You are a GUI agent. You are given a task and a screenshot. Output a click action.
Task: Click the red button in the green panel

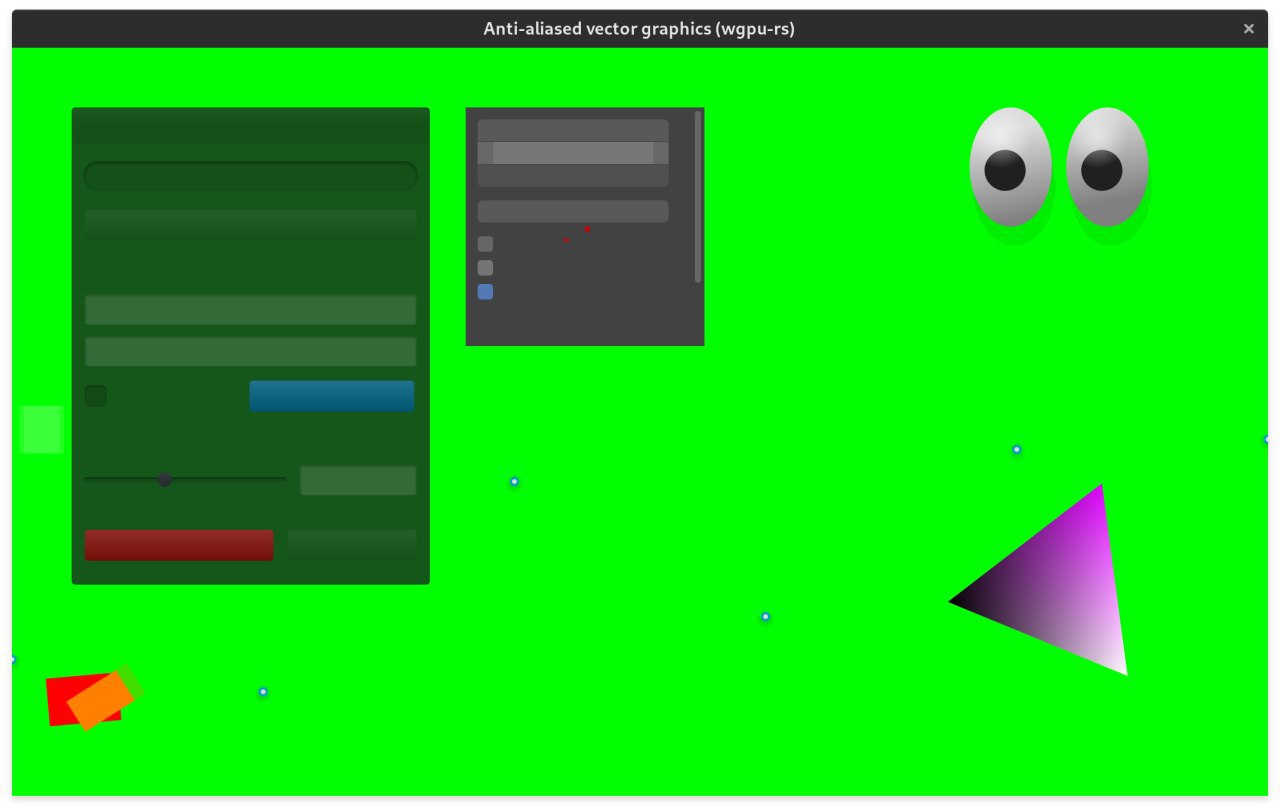coord(179,545)
